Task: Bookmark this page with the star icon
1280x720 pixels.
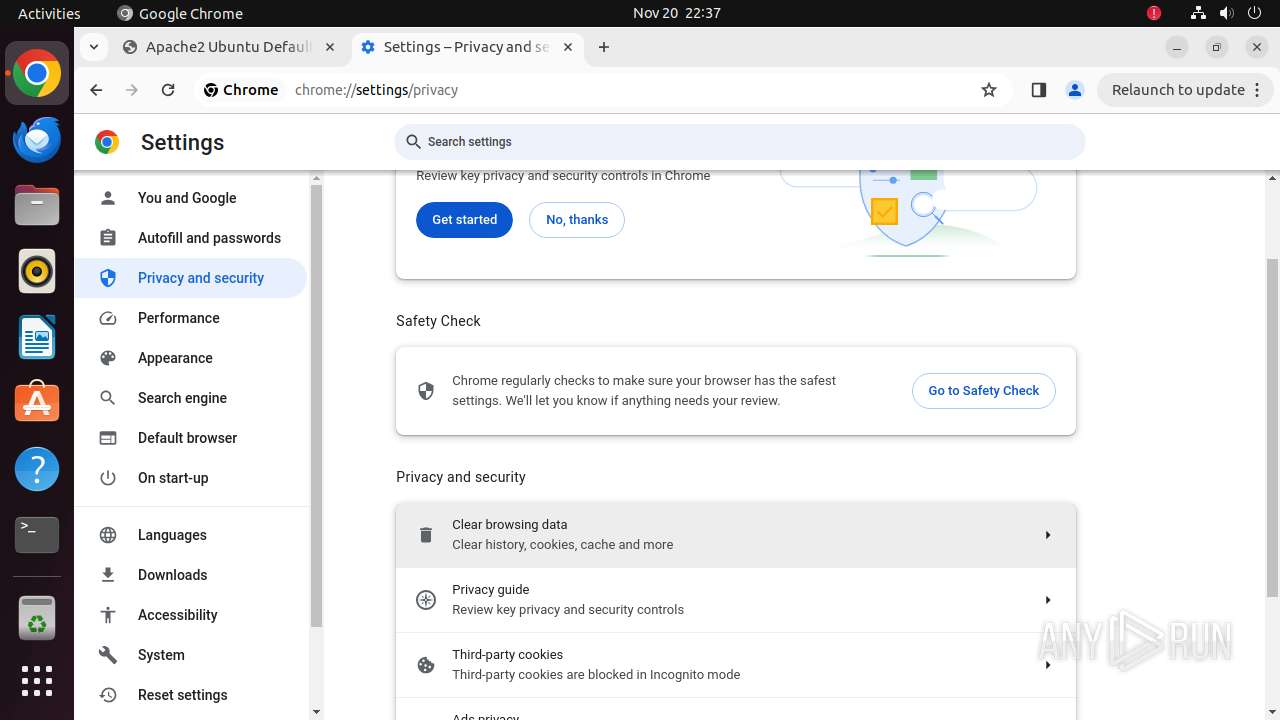Action: click(989, 90)
